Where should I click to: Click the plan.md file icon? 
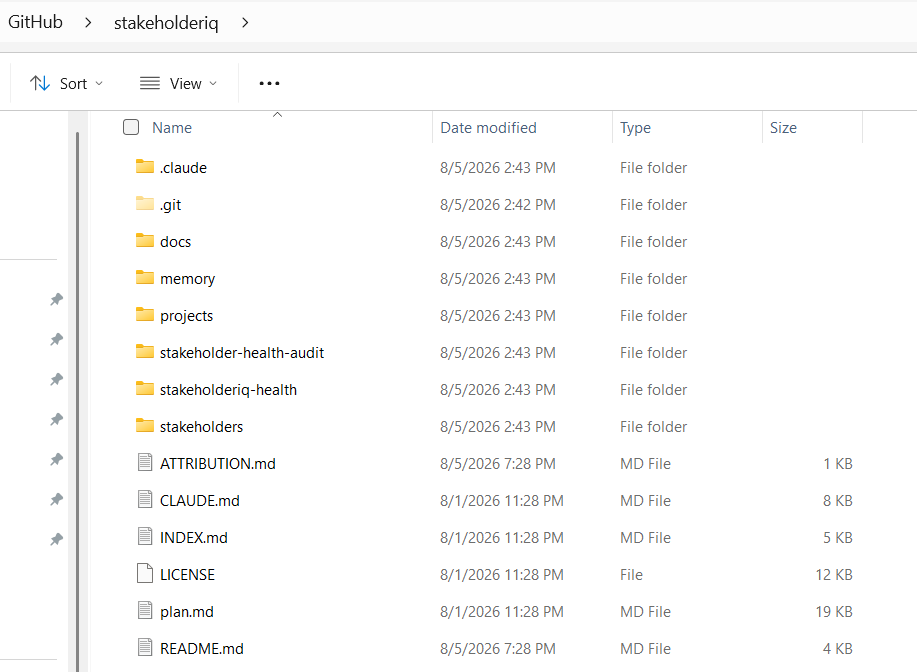point(144,611)
